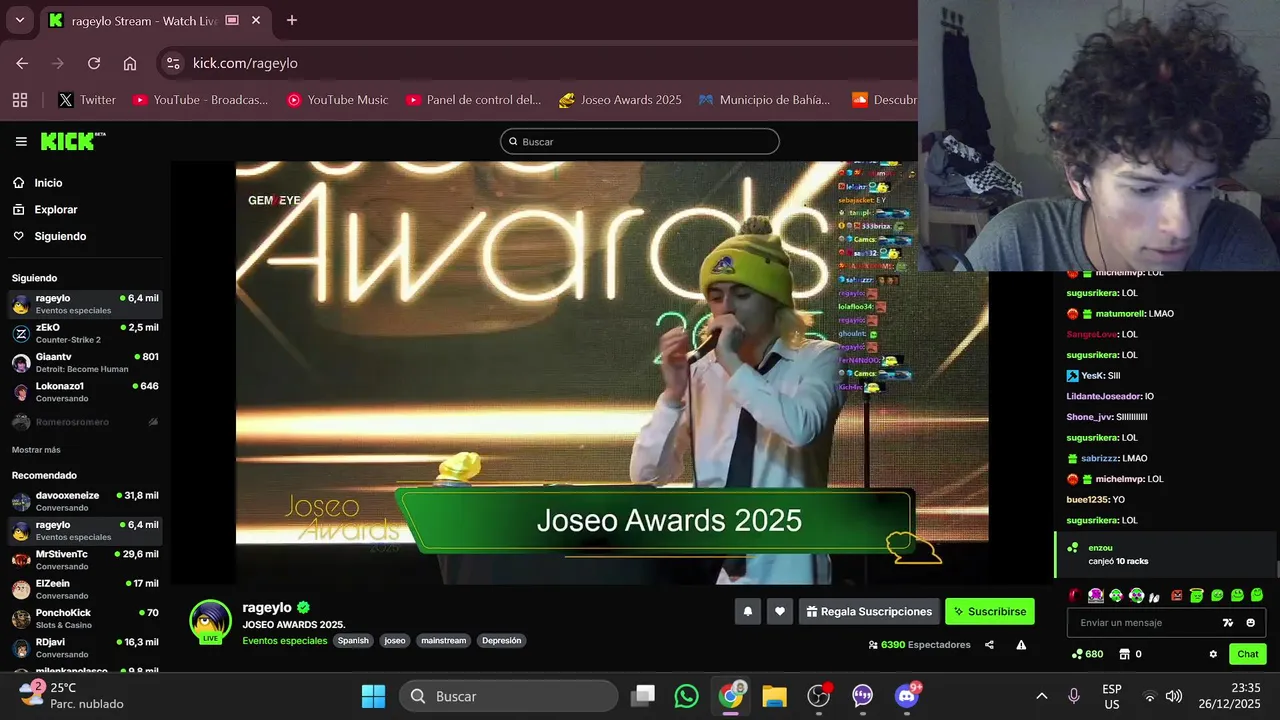Send message with the green Chat button
Image resolution: width=1280 pixels, height=720 pixels.
1248,654
